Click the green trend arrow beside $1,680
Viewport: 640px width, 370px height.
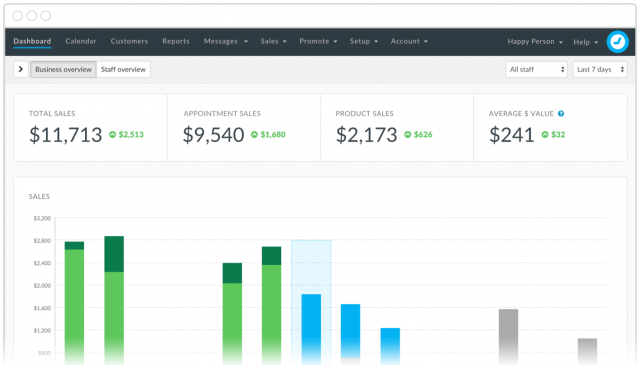pyautogui.click(x=254, y=134)
